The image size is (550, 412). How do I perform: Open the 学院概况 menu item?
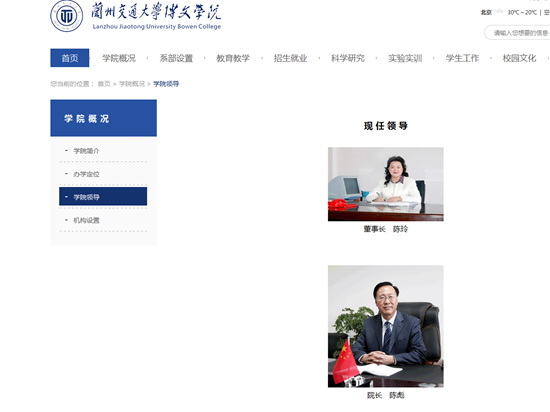tap(119, 58)
